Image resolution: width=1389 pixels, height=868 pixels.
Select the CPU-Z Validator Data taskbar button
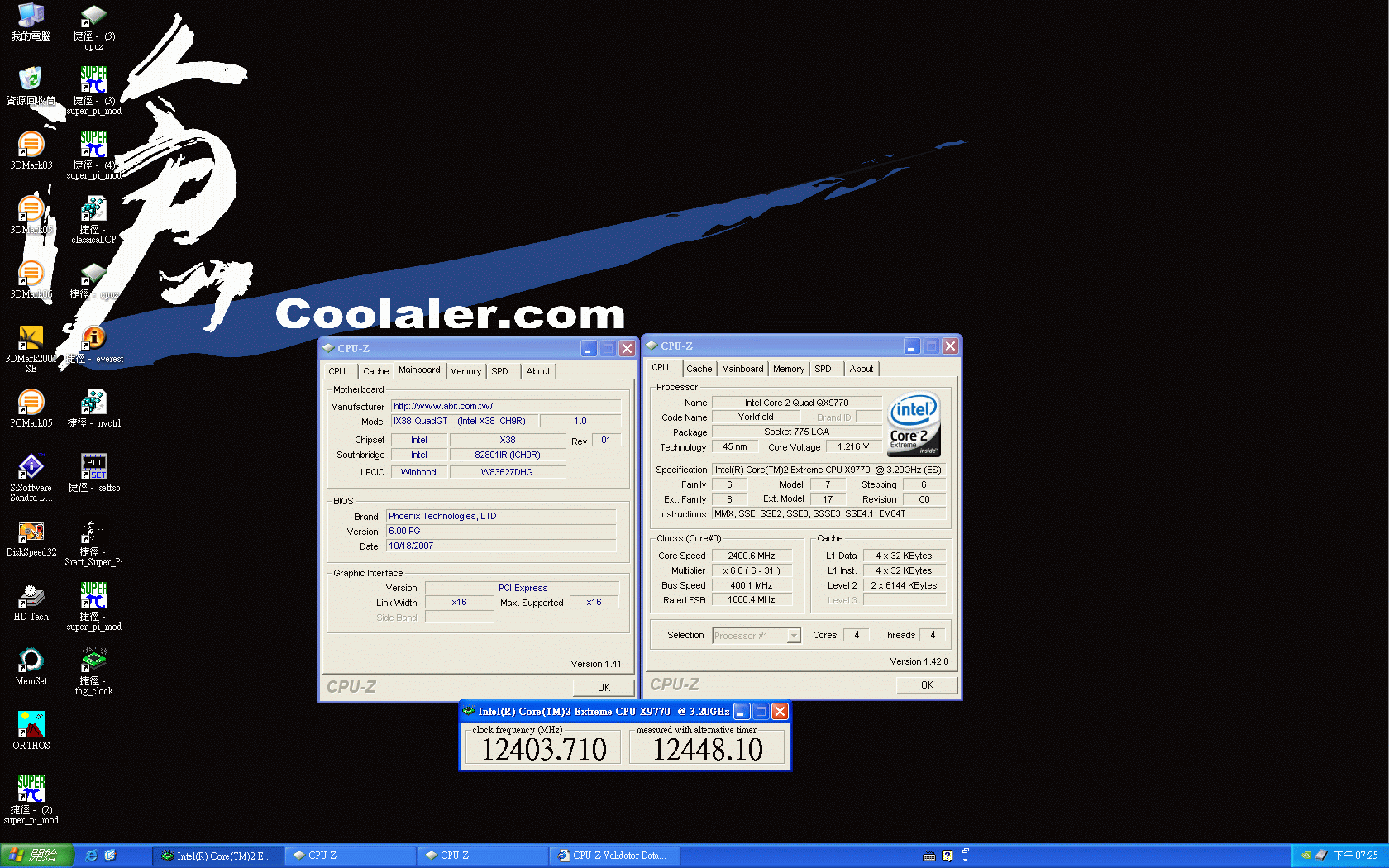coord(614,856)
